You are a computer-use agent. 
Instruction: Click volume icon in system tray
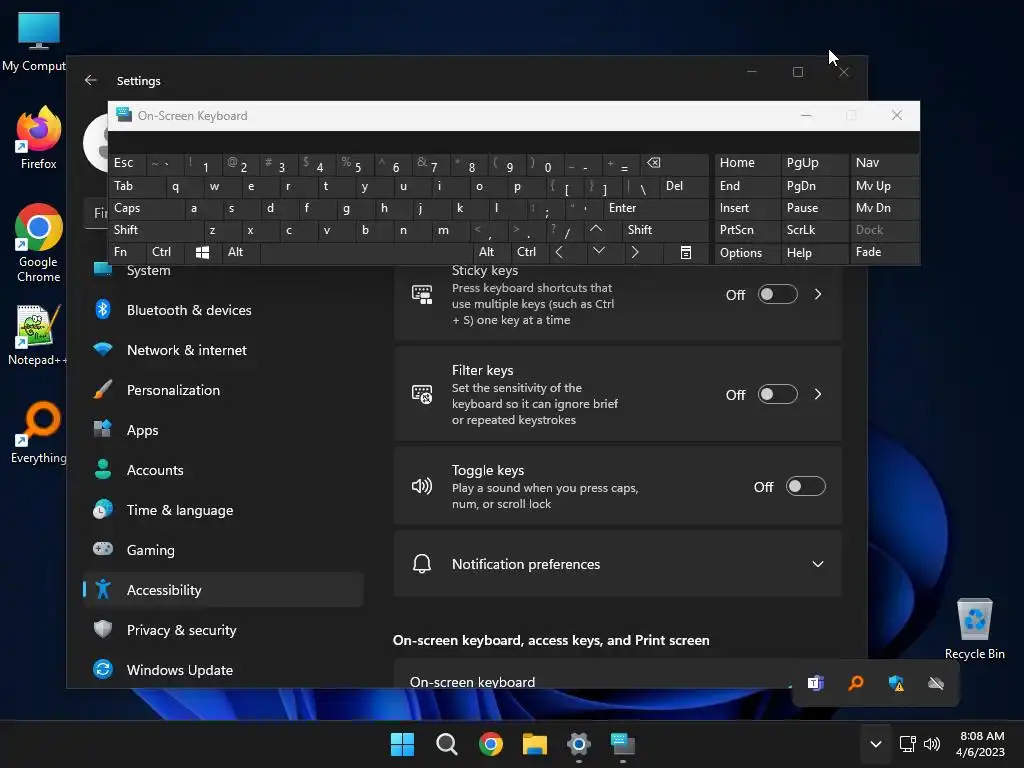932,744
